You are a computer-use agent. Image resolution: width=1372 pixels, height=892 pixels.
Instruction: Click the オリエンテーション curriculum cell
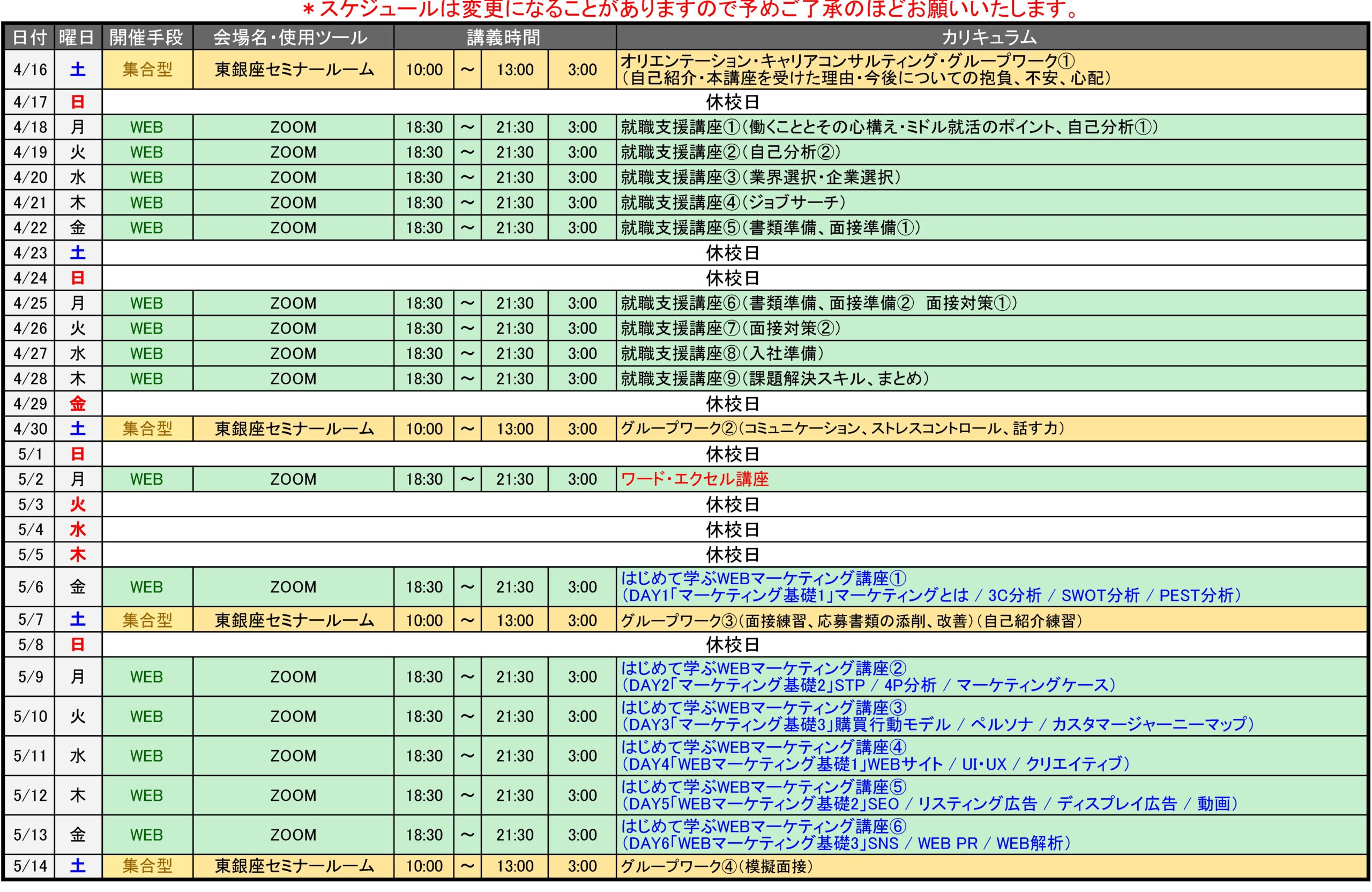tap(991, 70)
